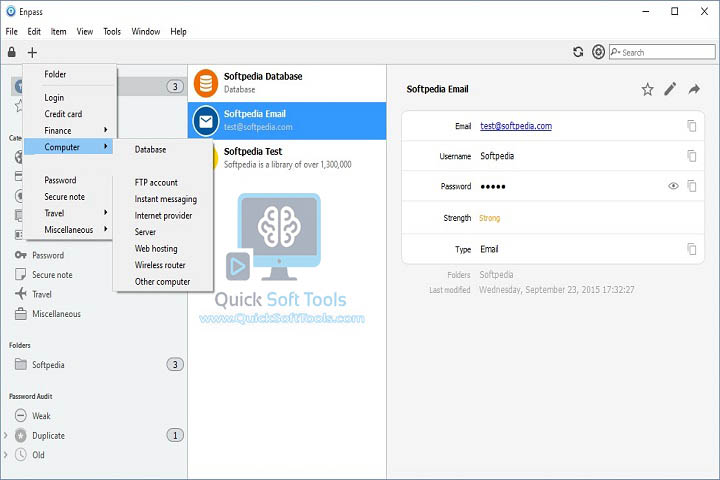Click the Password key icon in sidebar
This screenshot has height=480, width=720.
[x=20, y=255]
